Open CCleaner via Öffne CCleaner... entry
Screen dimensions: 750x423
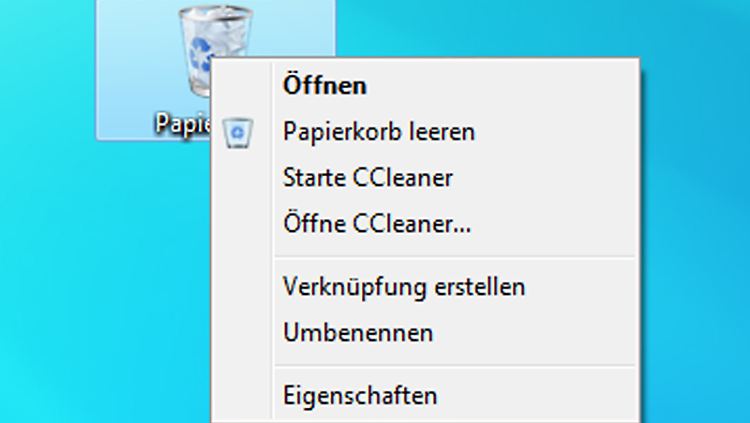[x=377, y=223]
